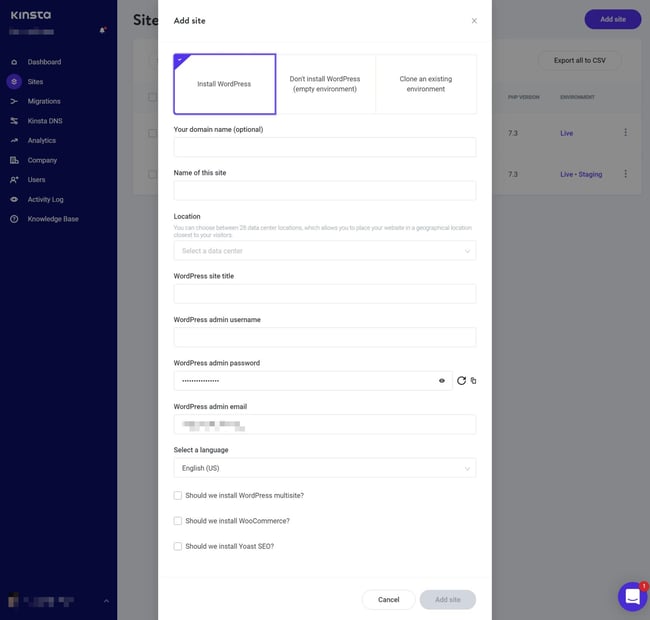The height and width of the screenshot is (620, 650).
Task: Choose Clone an existing environment
Action: [x=426, y=84]
